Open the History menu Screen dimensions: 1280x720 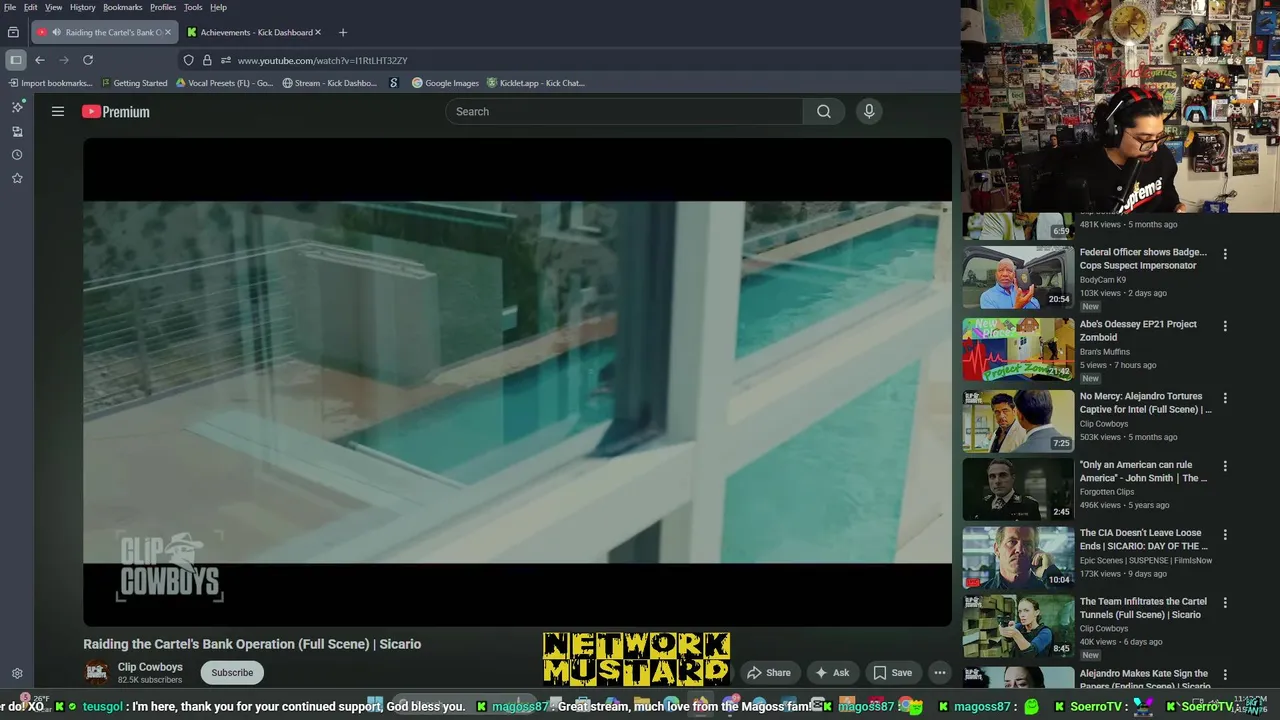point(83,7)
